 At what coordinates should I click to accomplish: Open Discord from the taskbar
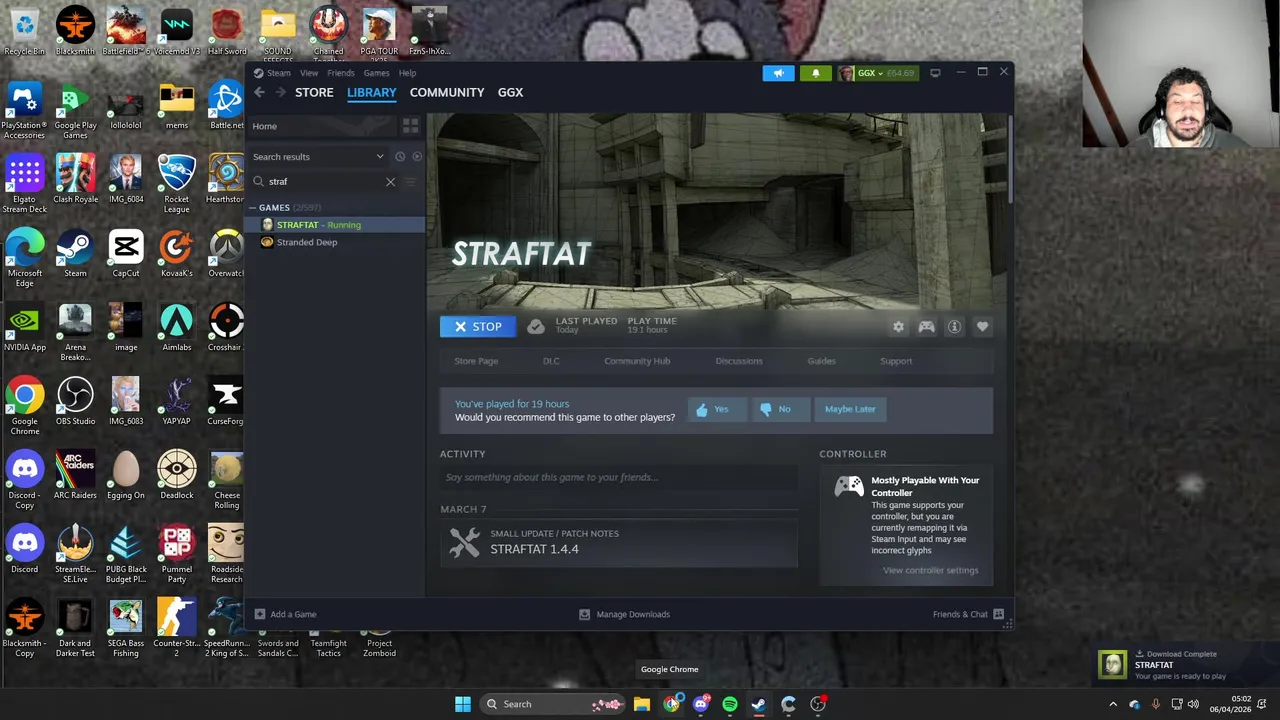point(701,704)
